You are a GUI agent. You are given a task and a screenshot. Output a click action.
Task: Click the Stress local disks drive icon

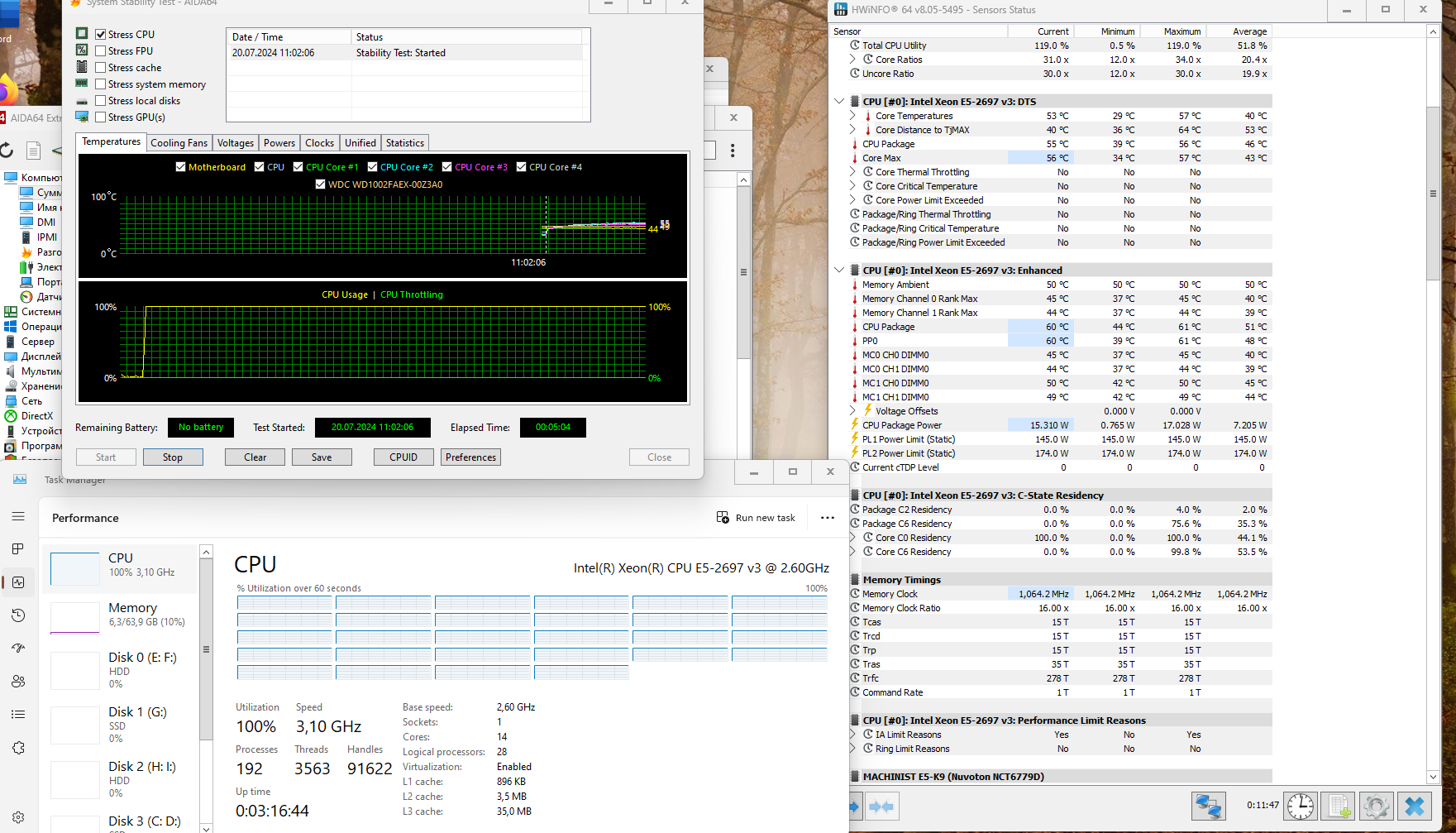[x=82, y=101]
